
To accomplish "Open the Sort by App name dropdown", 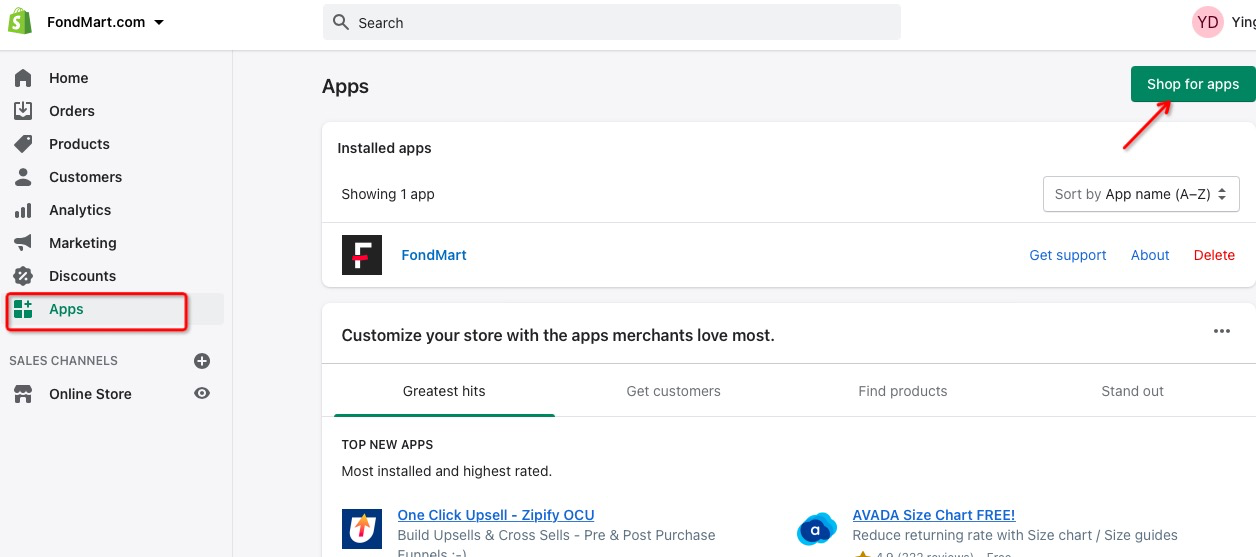I will click(x=1141, y=194).
